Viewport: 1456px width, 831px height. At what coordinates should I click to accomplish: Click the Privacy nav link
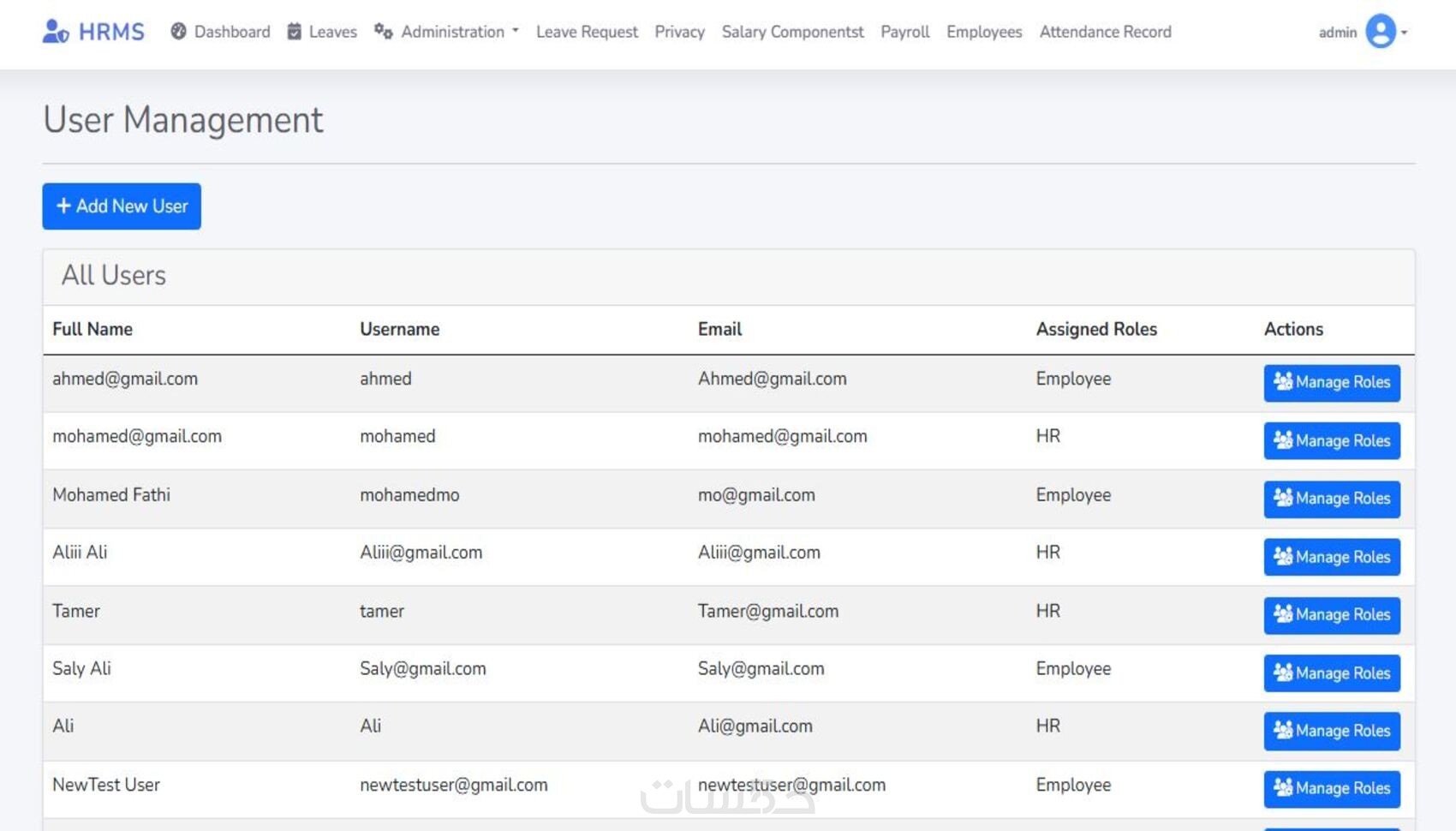tap(679, 32)
